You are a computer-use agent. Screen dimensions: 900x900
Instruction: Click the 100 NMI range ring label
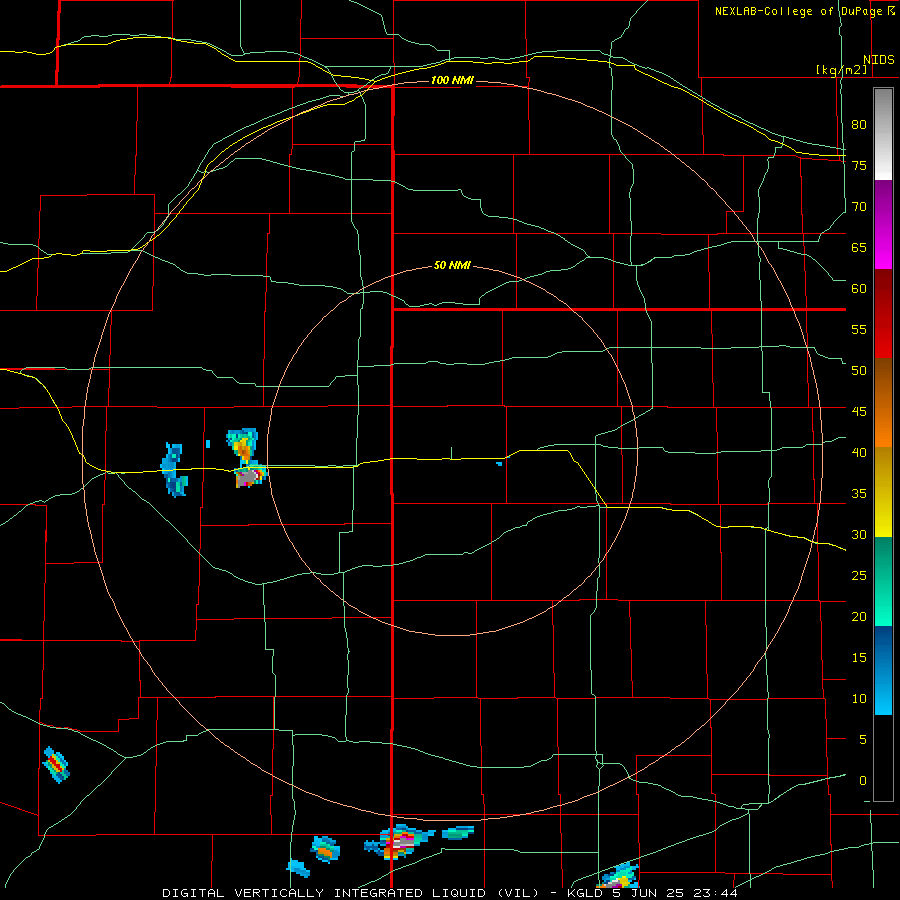point(452,80)
